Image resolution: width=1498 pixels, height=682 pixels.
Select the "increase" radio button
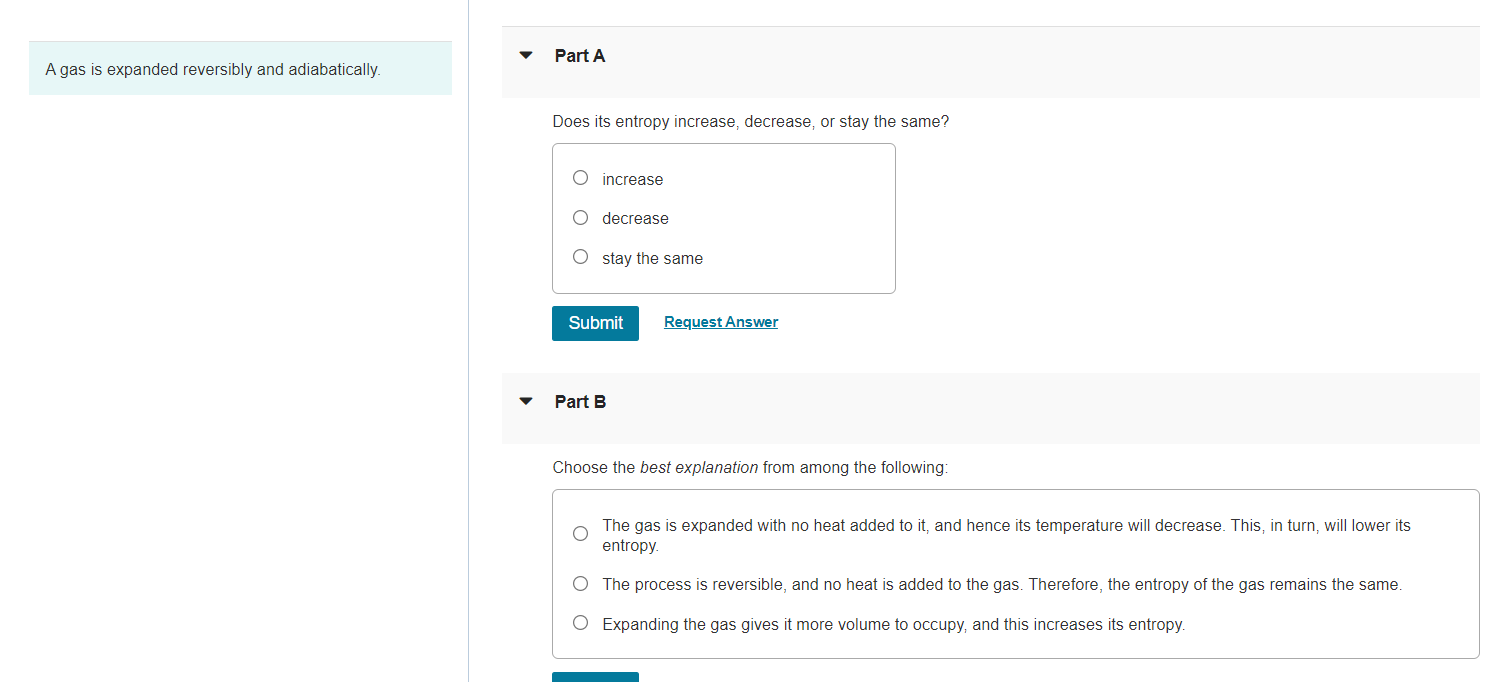pyautogui.click(x=580, y=177)
